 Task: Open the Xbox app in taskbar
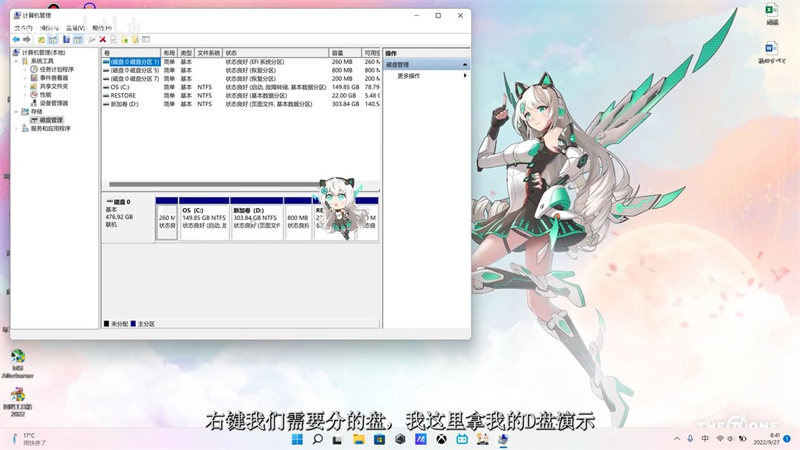[x=441, y=439]
